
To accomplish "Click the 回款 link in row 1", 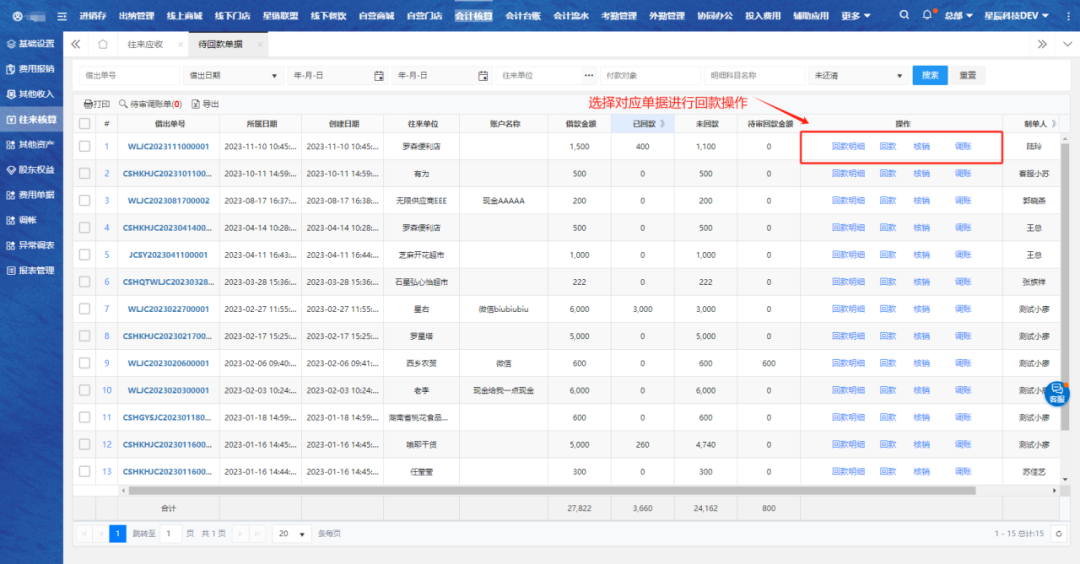I will tap(888, 147).
